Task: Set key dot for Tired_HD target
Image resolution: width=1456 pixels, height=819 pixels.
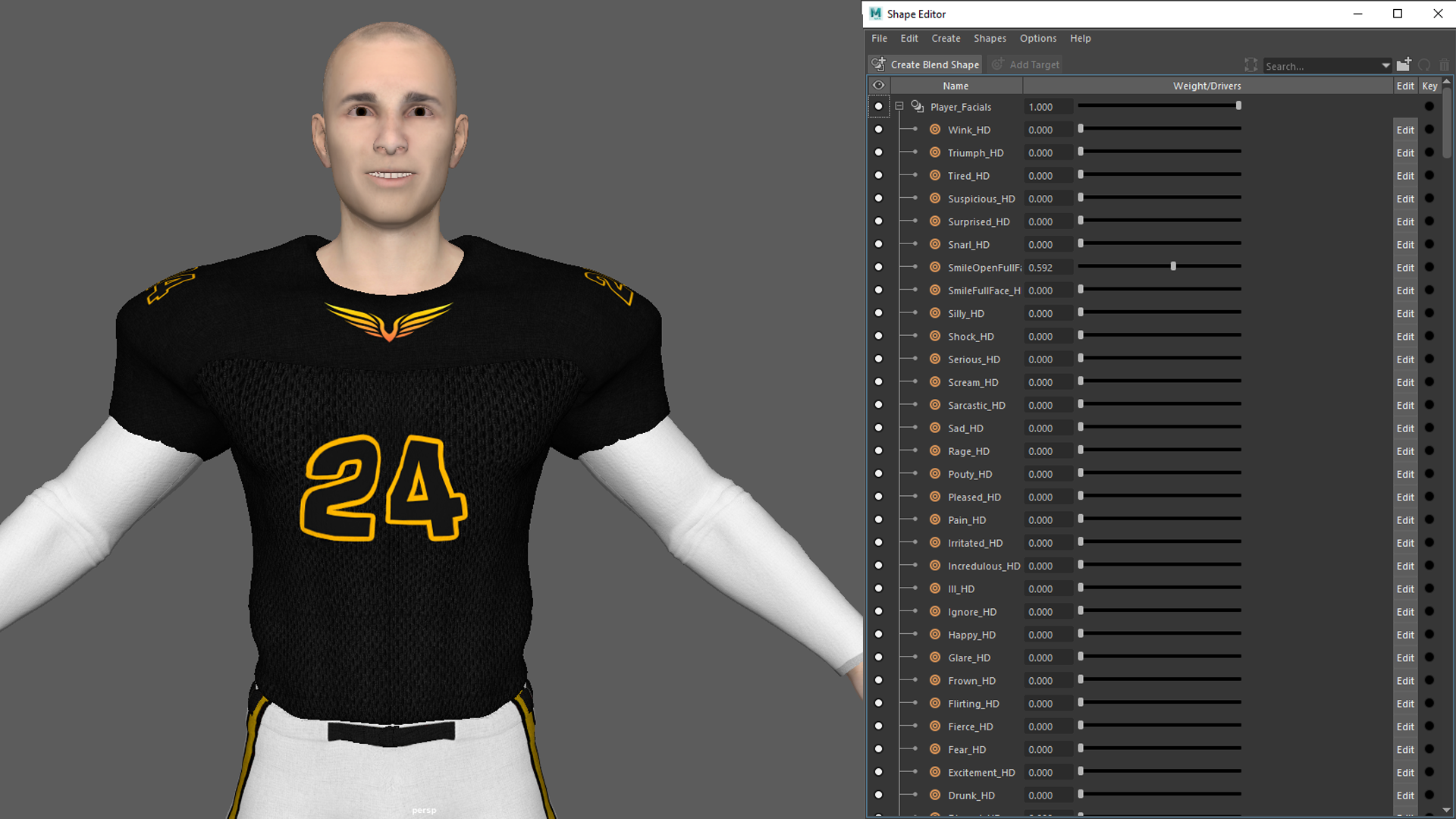Action: [1429, 176]
